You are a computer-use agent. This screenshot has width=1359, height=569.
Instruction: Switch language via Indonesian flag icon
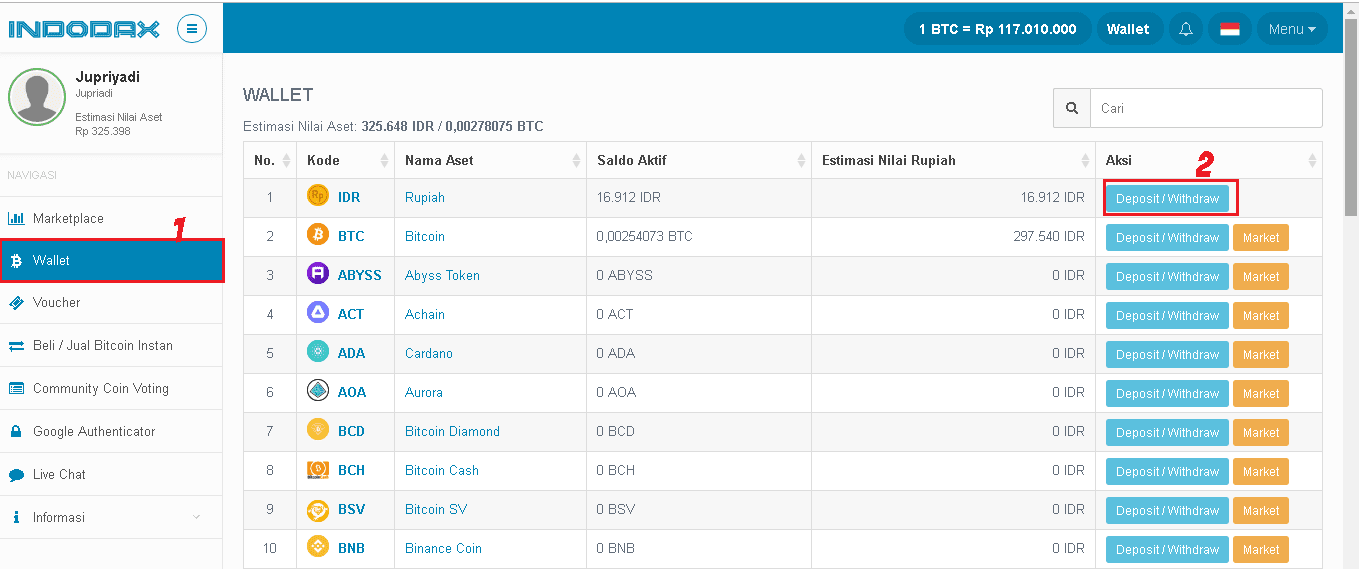1229,29
